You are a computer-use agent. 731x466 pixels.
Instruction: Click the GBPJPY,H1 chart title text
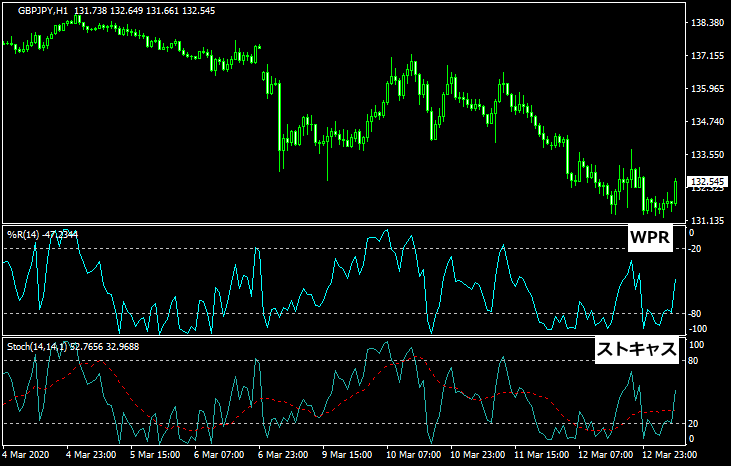[39, 10]
